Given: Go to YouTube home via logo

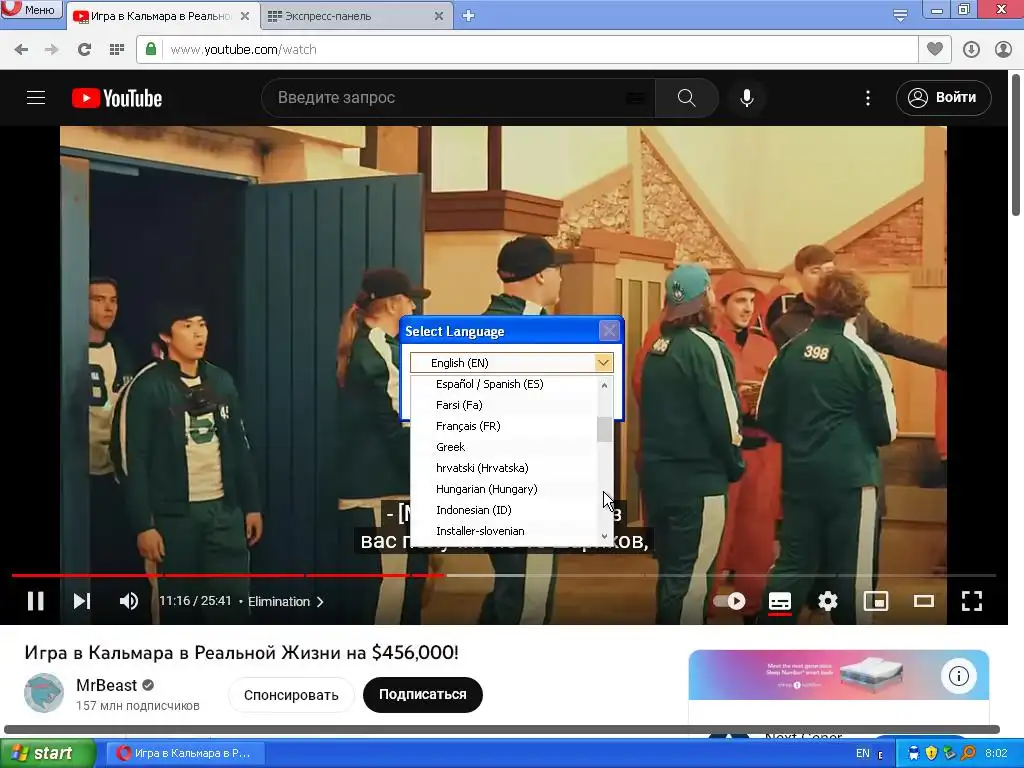Looking at the screenshot, I should tap(117, 98).
